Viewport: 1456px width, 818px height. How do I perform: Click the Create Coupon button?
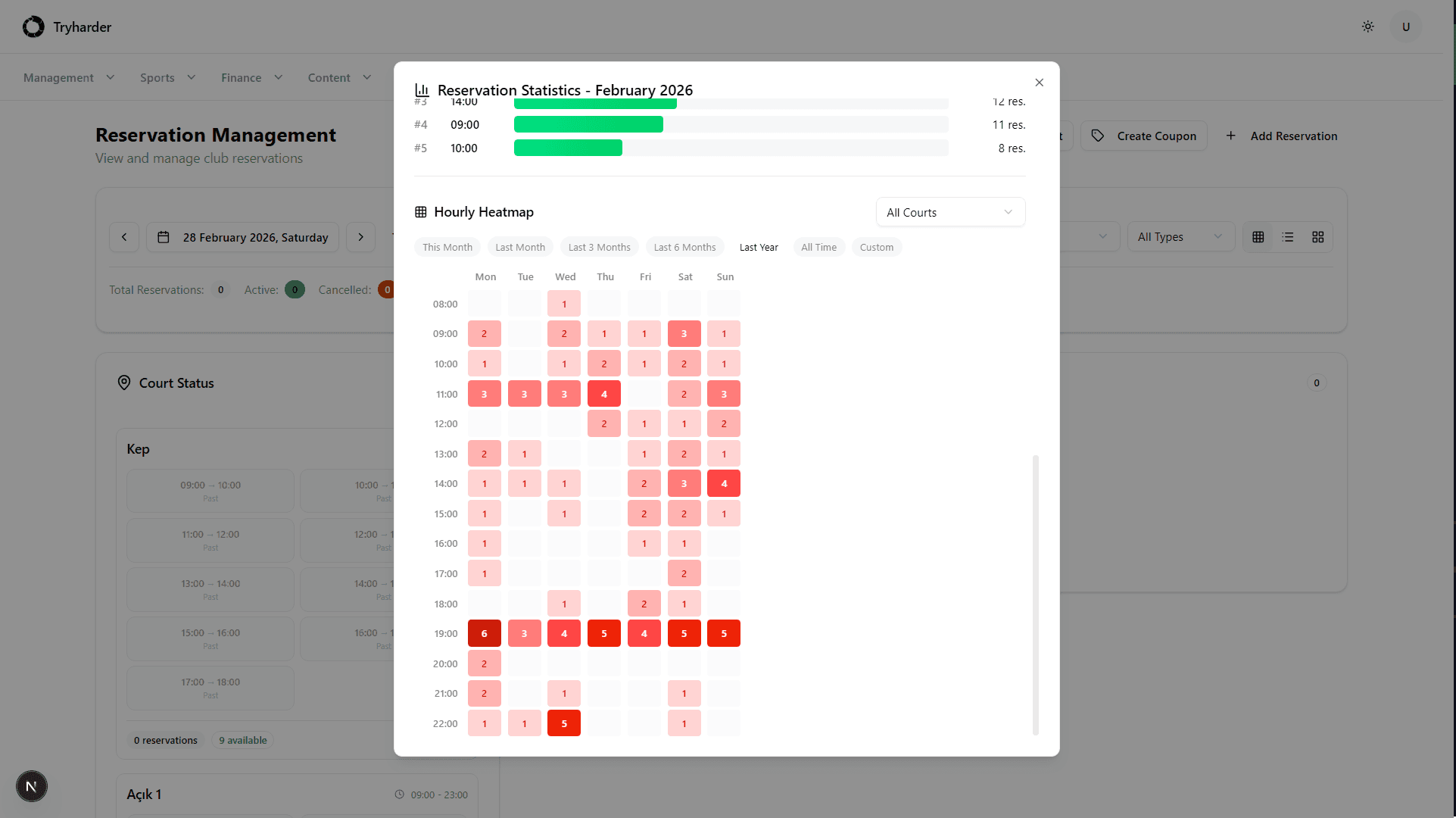1144,136
